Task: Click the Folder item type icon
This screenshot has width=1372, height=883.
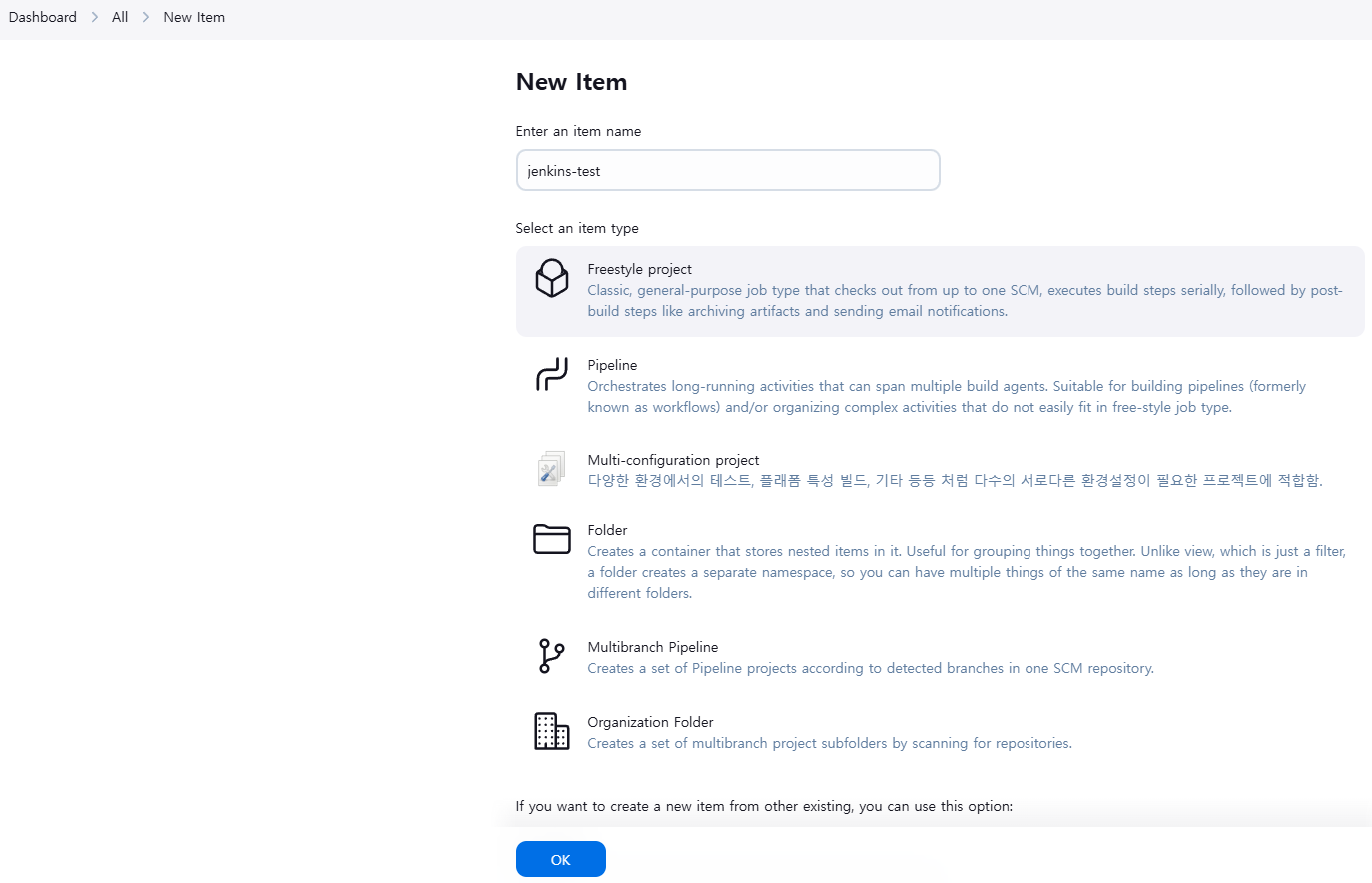Action: tap(552, 539)
